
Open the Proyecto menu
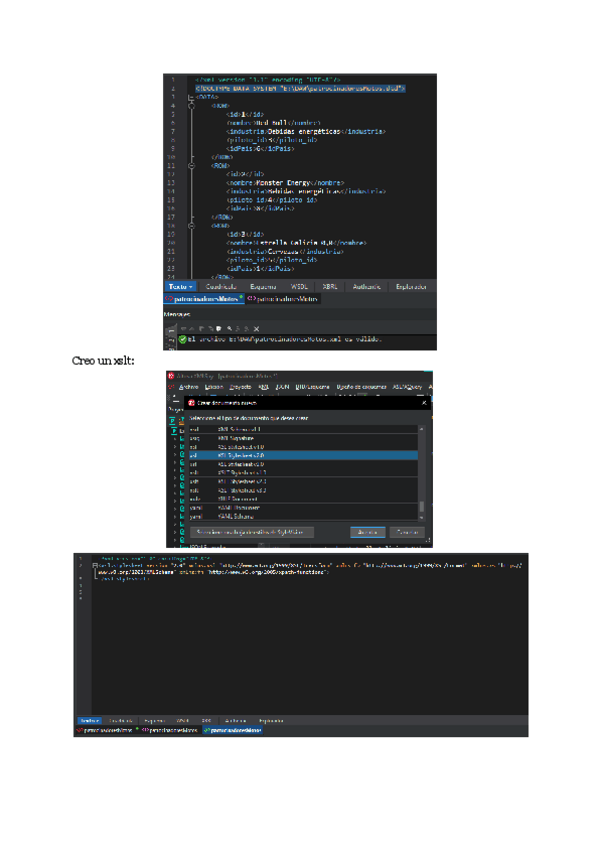point(240,387)
